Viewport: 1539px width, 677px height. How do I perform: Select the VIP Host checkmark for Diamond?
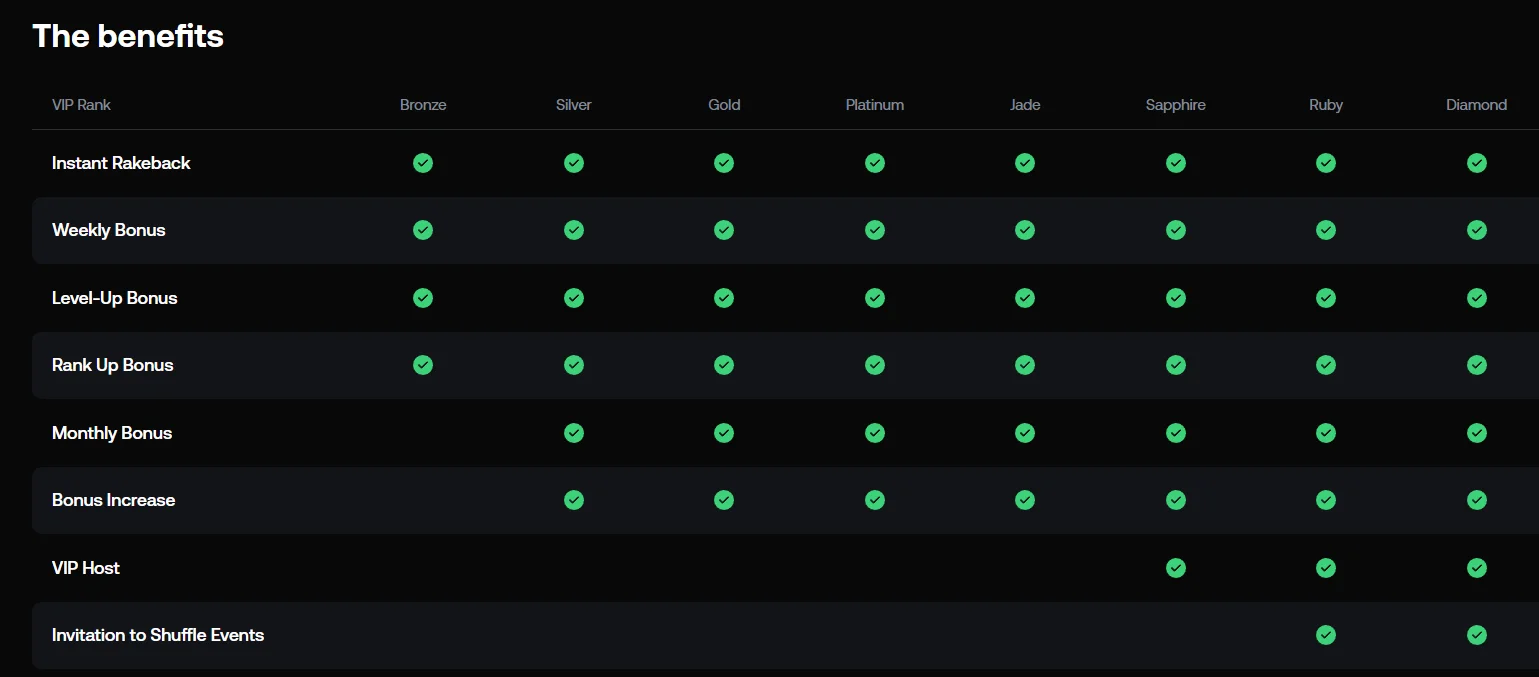click(x=1477, y=568)
